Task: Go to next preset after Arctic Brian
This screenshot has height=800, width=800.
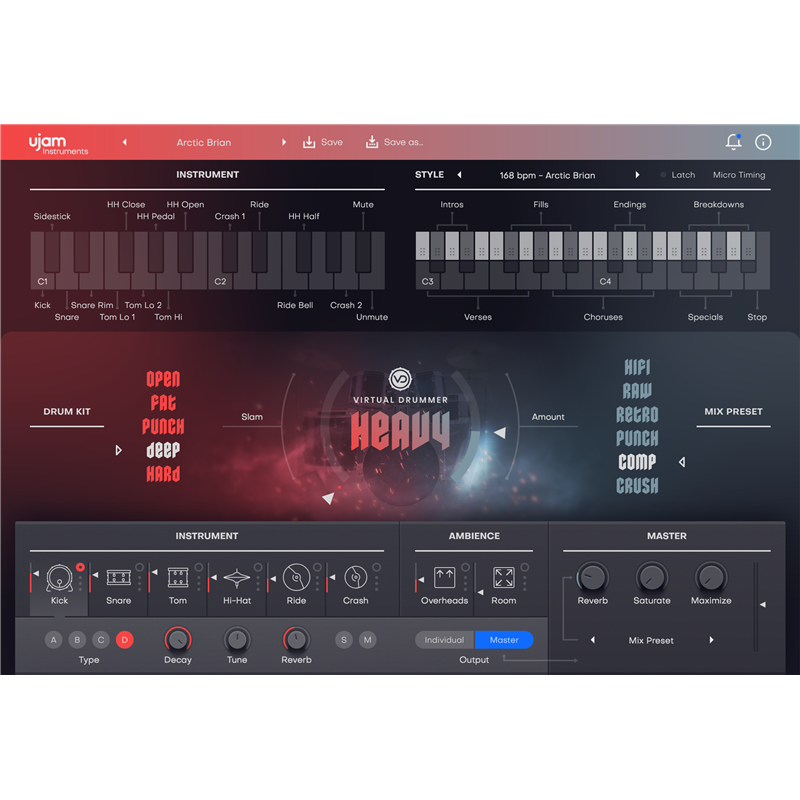Action: (x=284, y=142)
